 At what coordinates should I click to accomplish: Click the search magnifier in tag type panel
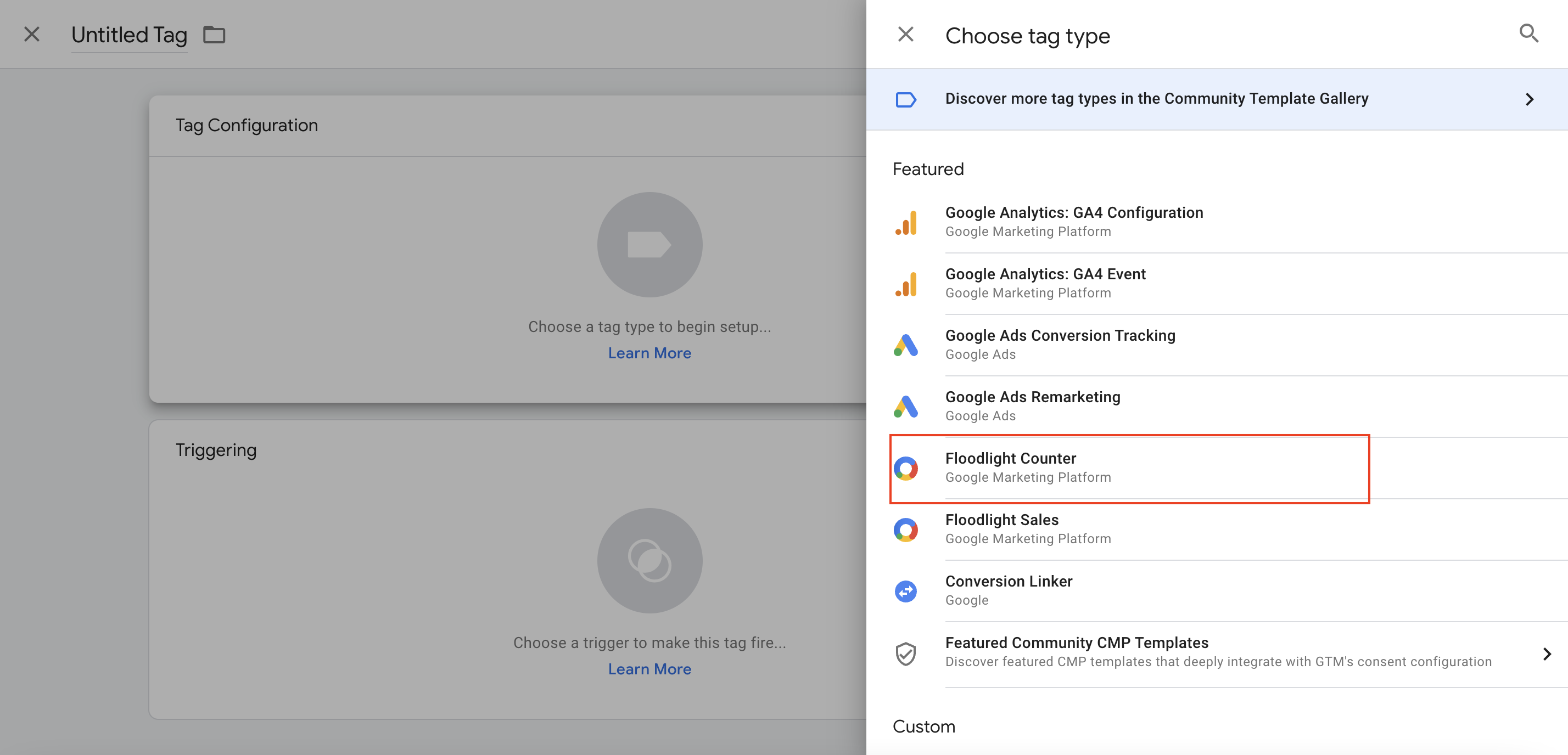click(1528, 33)
